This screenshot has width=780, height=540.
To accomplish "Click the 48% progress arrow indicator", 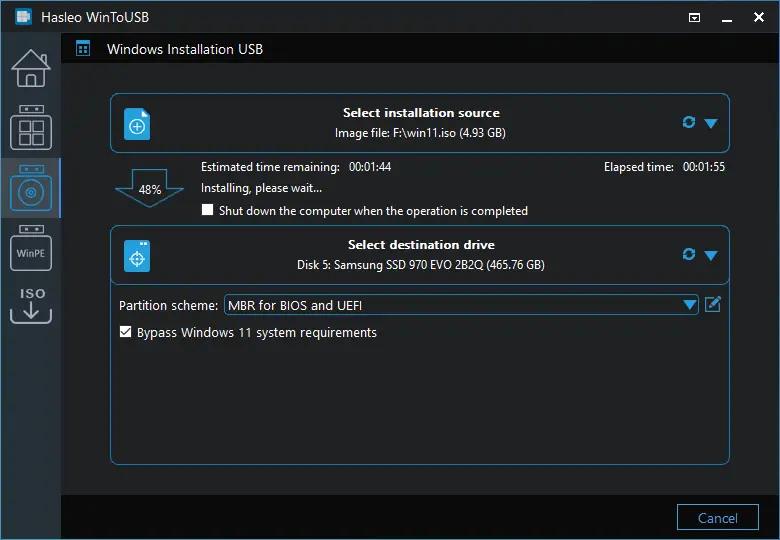I will point(149,188).
